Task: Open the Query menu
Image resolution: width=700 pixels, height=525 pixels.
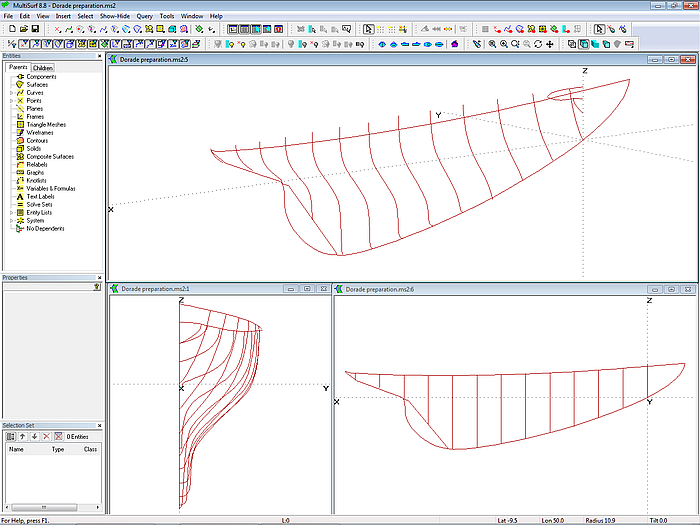Action: [x=145, y=17]
